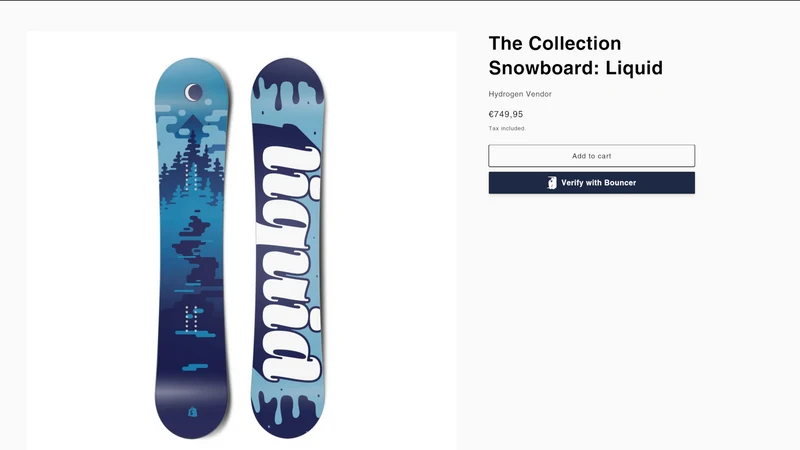The height and width of the screenshot is (450, 800).
Task: Click the Hydrogen Vendor label
Action: coord(520,94)
